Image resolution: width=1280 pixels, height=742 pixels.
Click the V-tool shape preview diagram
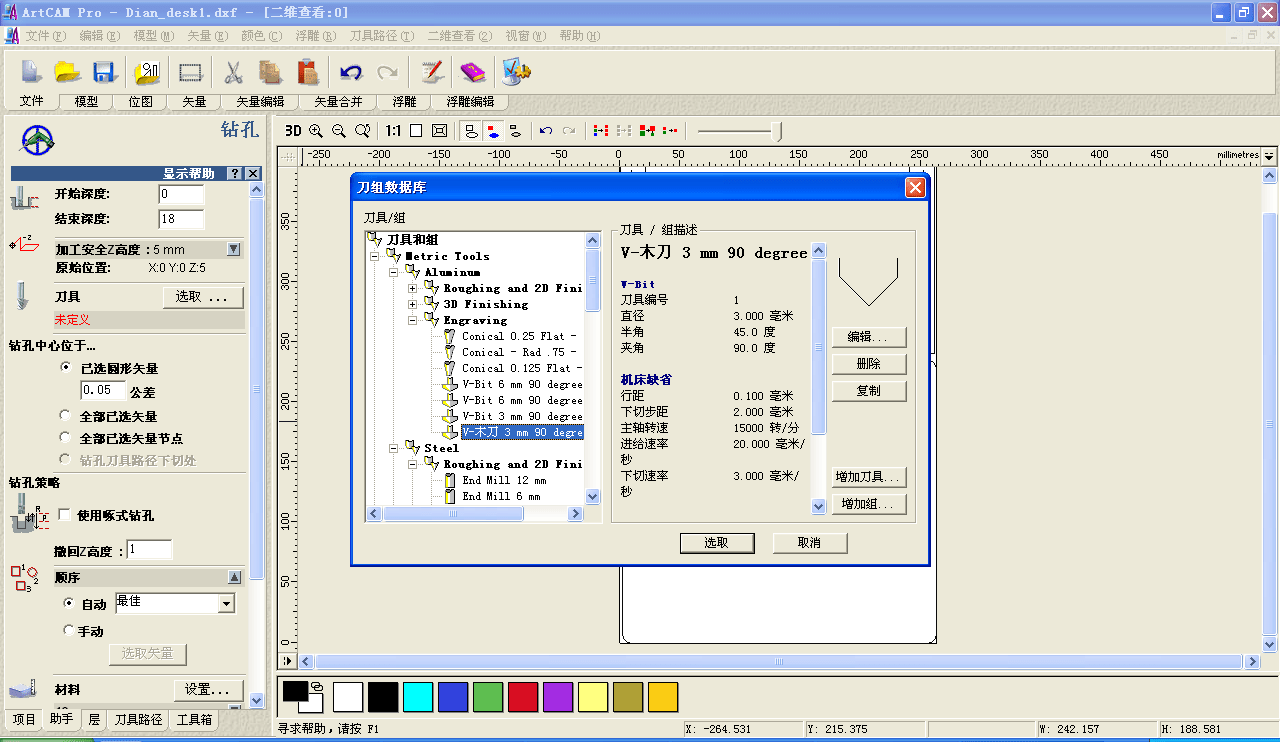click(x=868, y=281)
